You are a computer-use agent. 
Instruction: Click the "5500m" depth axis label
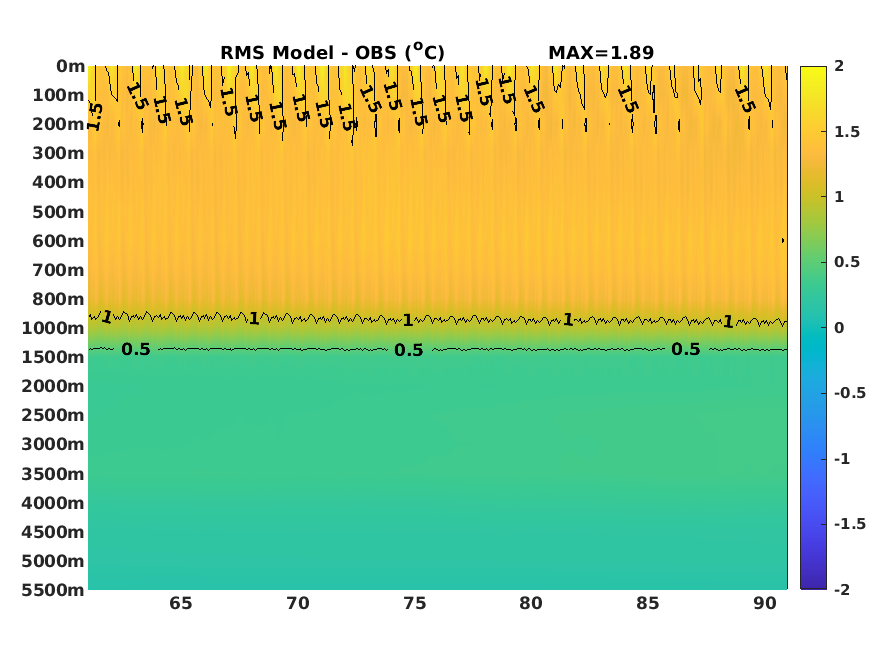tap(53, 590)
